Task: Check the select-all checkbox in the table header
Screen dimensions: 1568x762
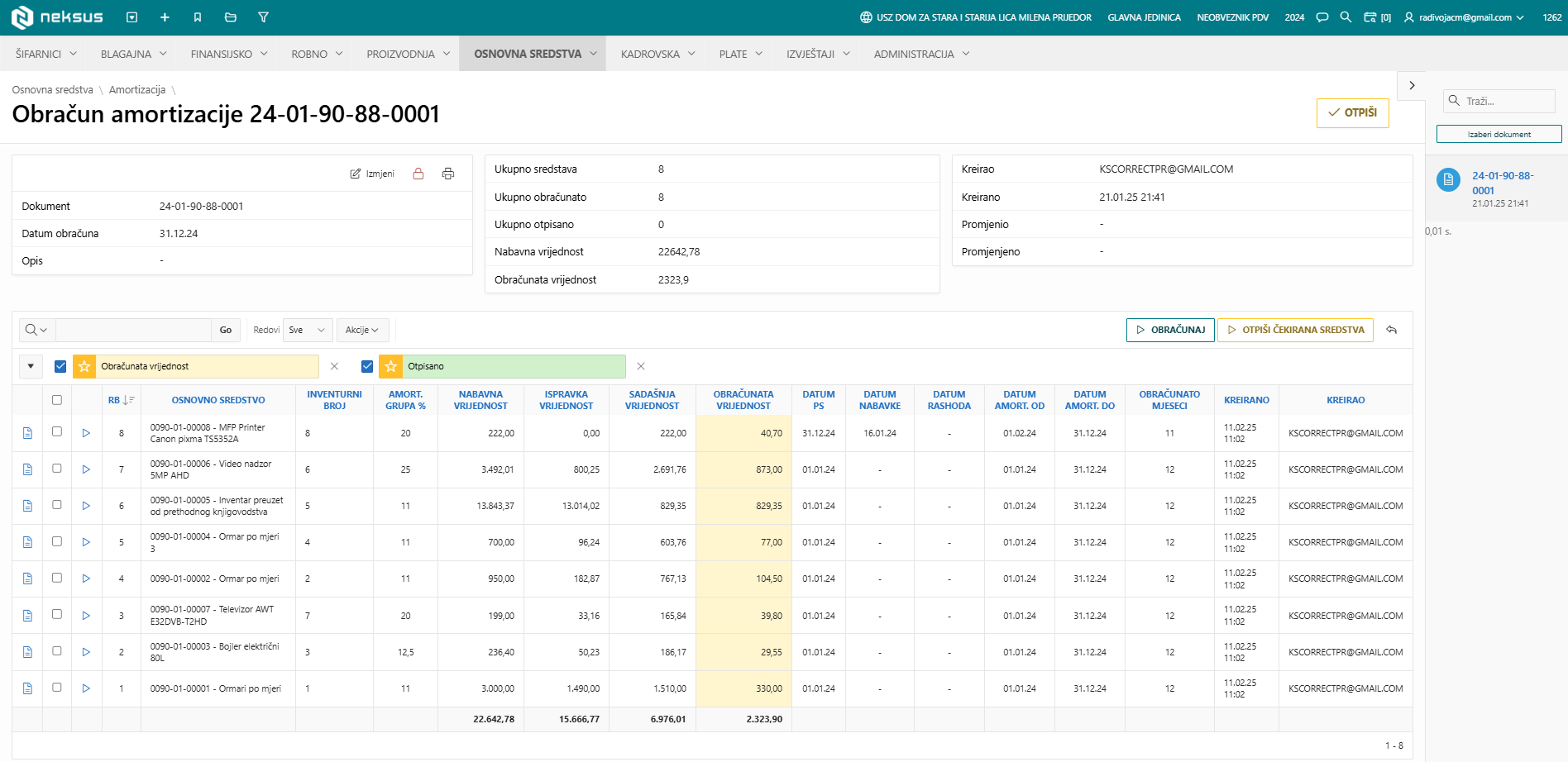Action: pyautogui.click(x=57, y=400)
